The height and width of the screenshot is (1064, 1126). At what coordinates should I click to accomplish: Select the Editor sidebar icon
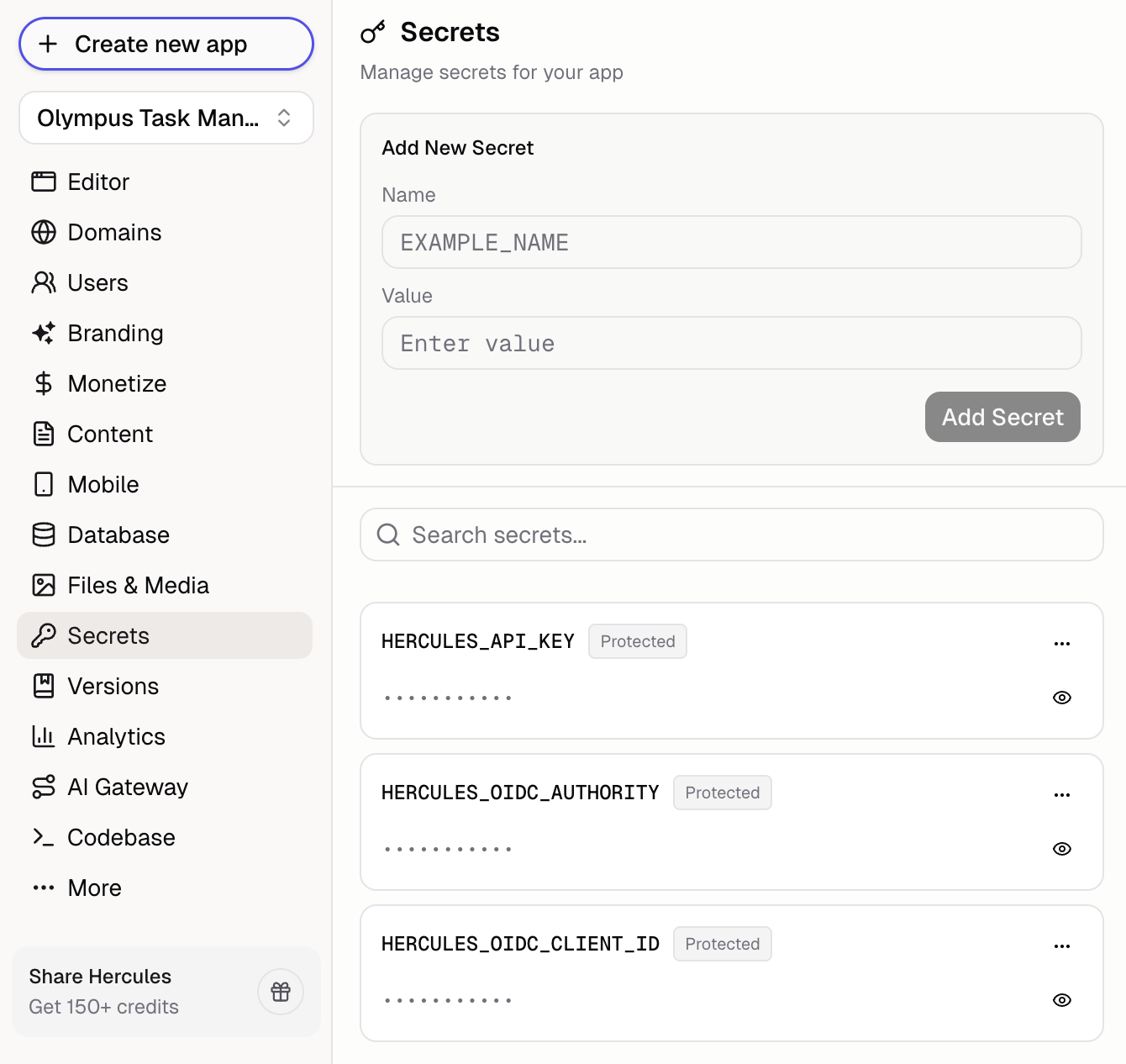tap(44, 182)
